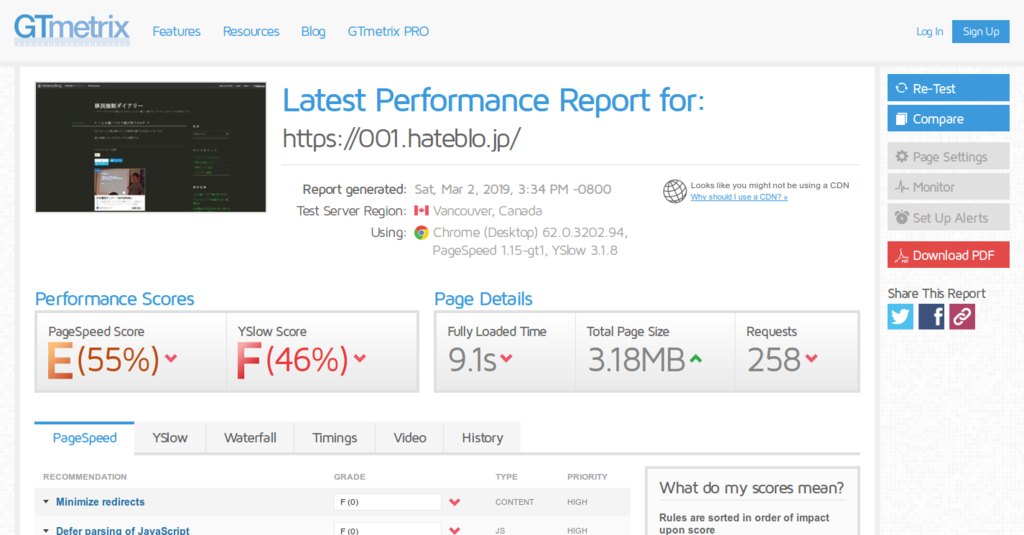The height and width of the screenshot is (535, 1024).
Task: Copy report link using chain icon
Action: pyautogui.click(x=962, y=317)
